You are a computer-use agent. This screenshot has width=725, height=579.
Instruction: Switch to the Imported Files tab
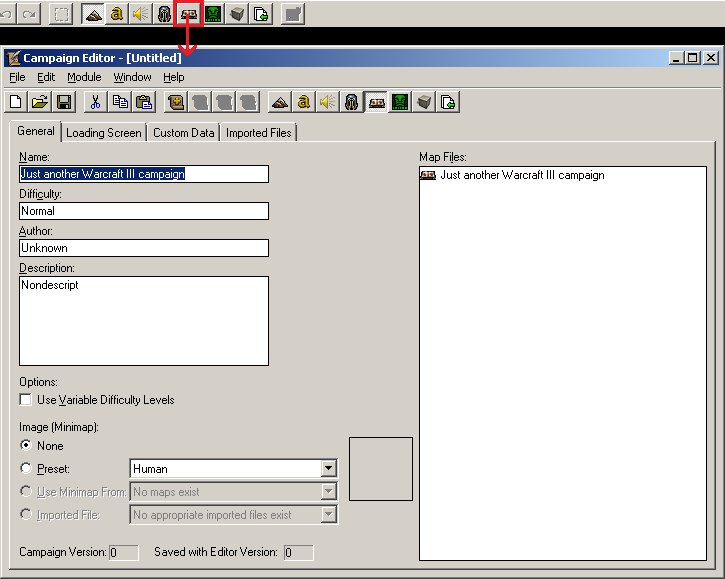pos(258,133)
